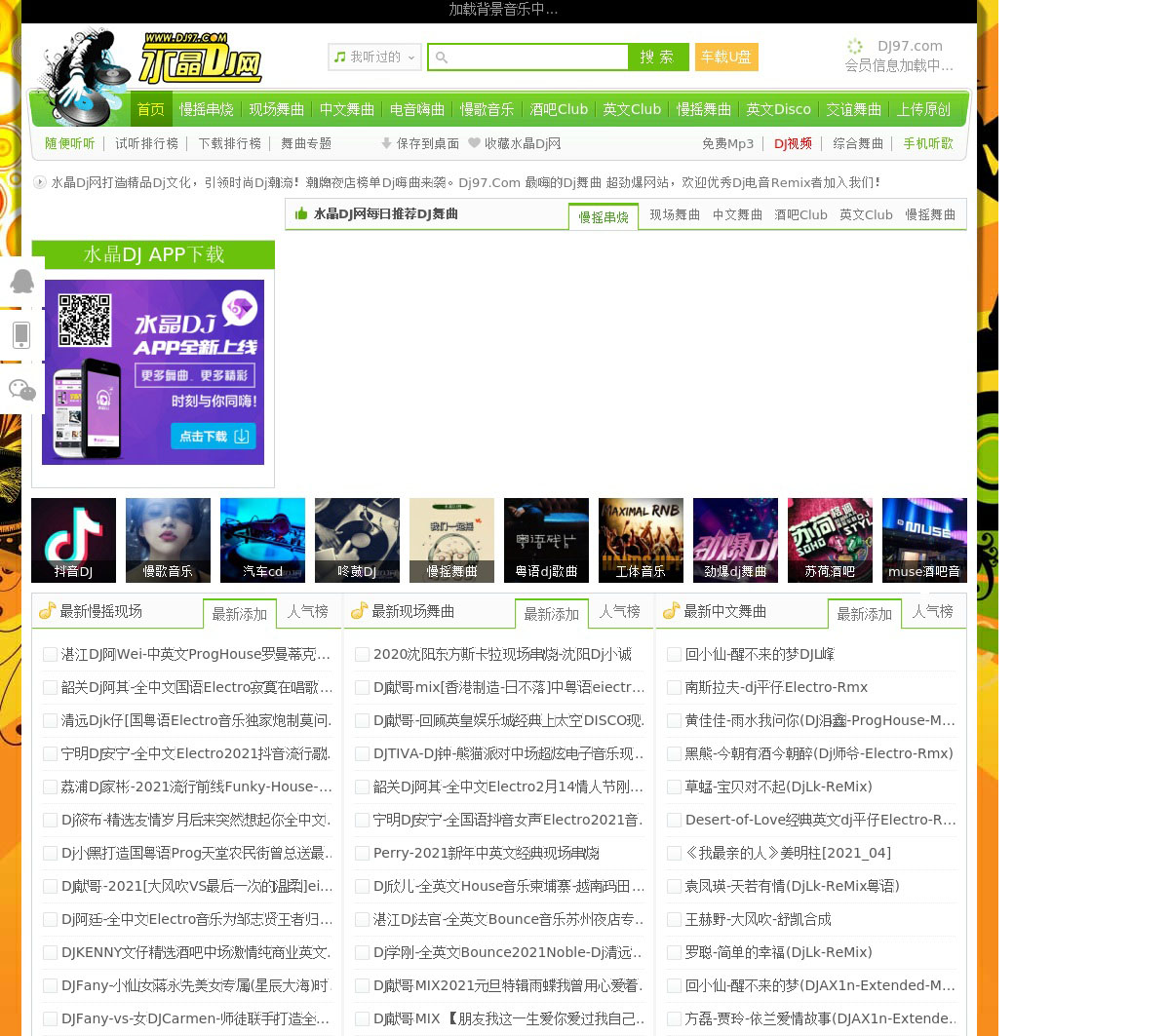Screen dimensions: 1170x1036
Task: Click the down-arrow icon beside 保存到桌面
Action: [386, 143]
